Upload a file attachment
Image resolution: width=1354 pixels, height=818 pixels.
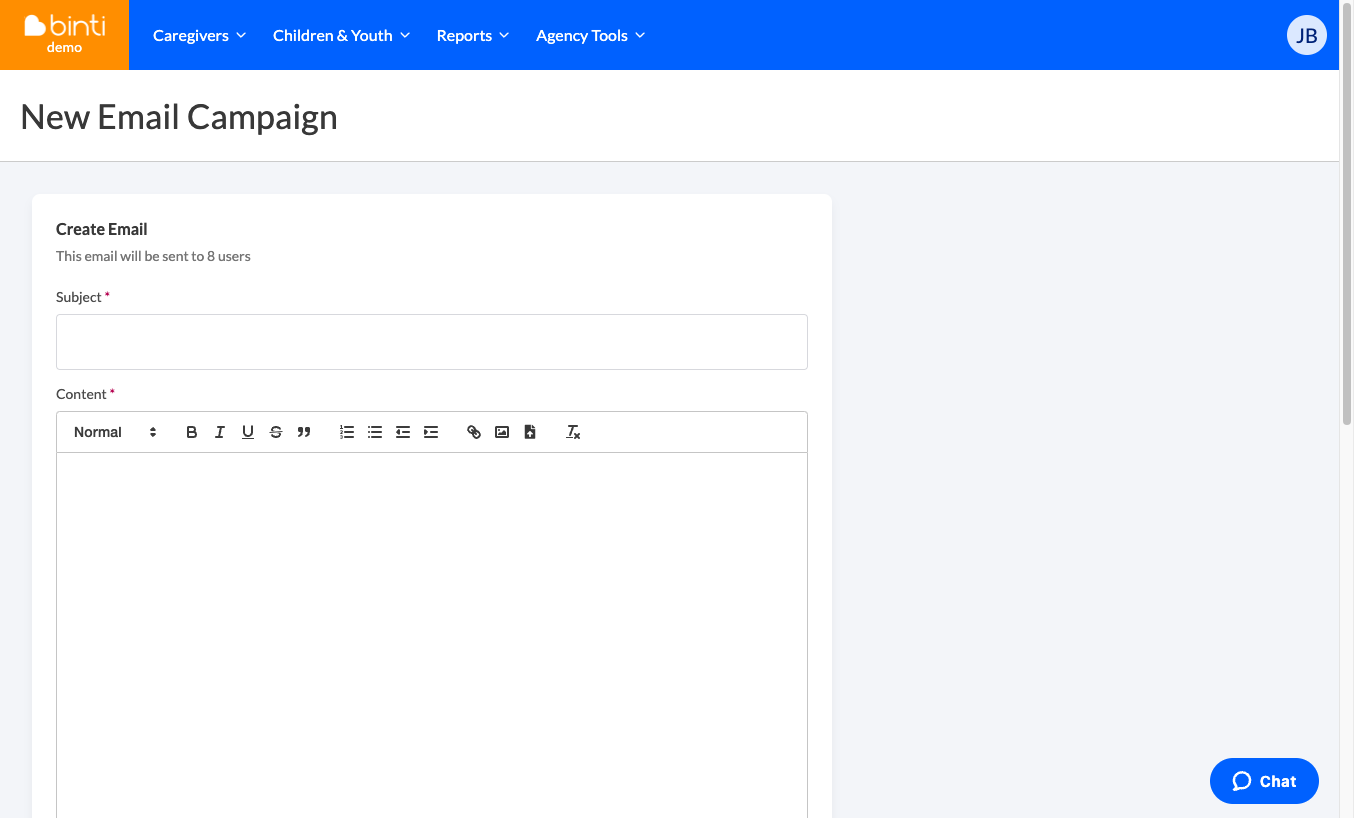pos(530,432)
